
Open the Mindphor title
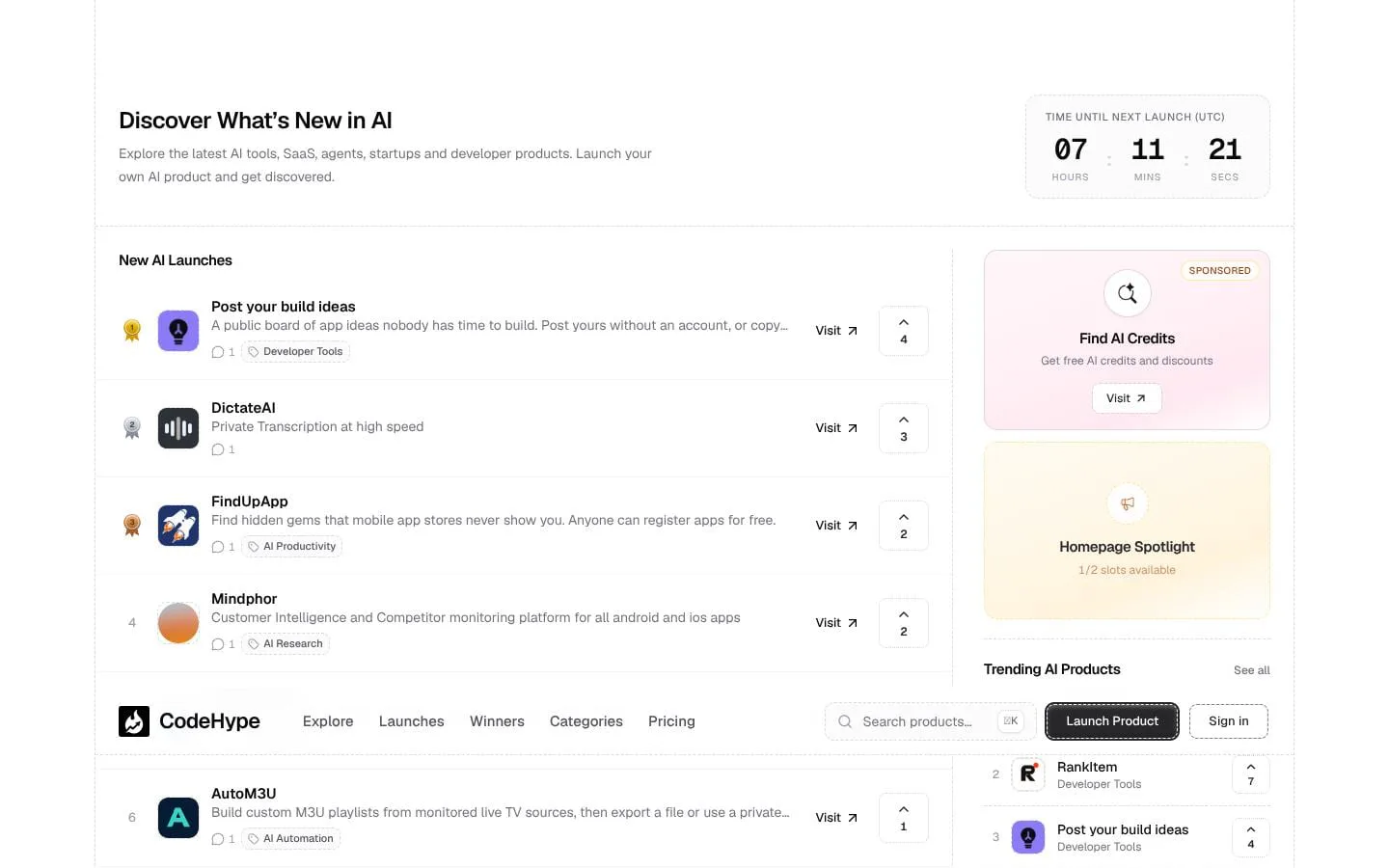(244, 599)
